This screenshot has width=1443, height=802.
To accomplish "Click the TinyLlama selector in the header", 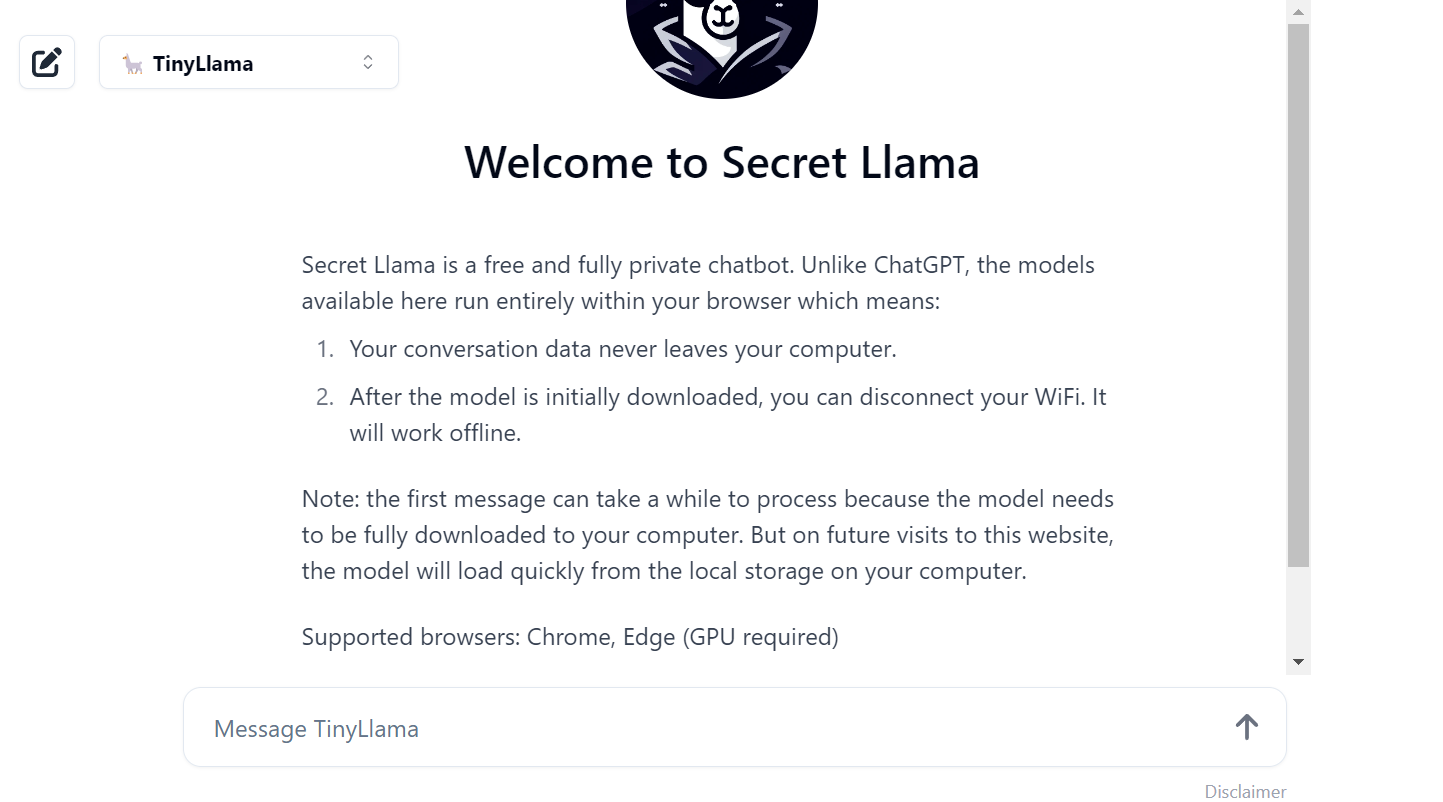I will tap(248, 62).
